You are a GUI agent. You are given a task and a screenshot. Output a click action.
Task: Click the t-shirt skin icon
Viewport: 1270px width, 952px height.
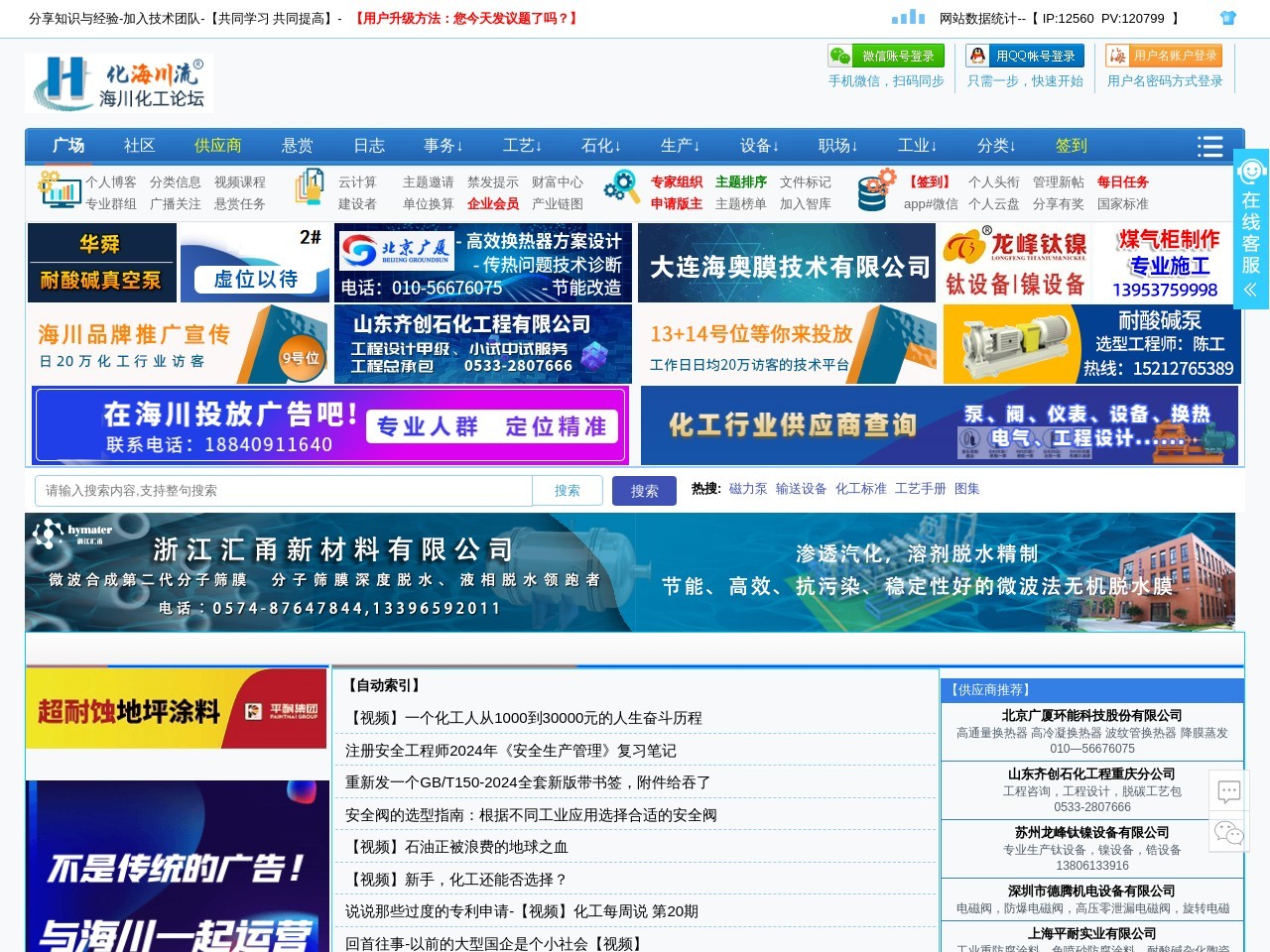tap(1228, 18)
